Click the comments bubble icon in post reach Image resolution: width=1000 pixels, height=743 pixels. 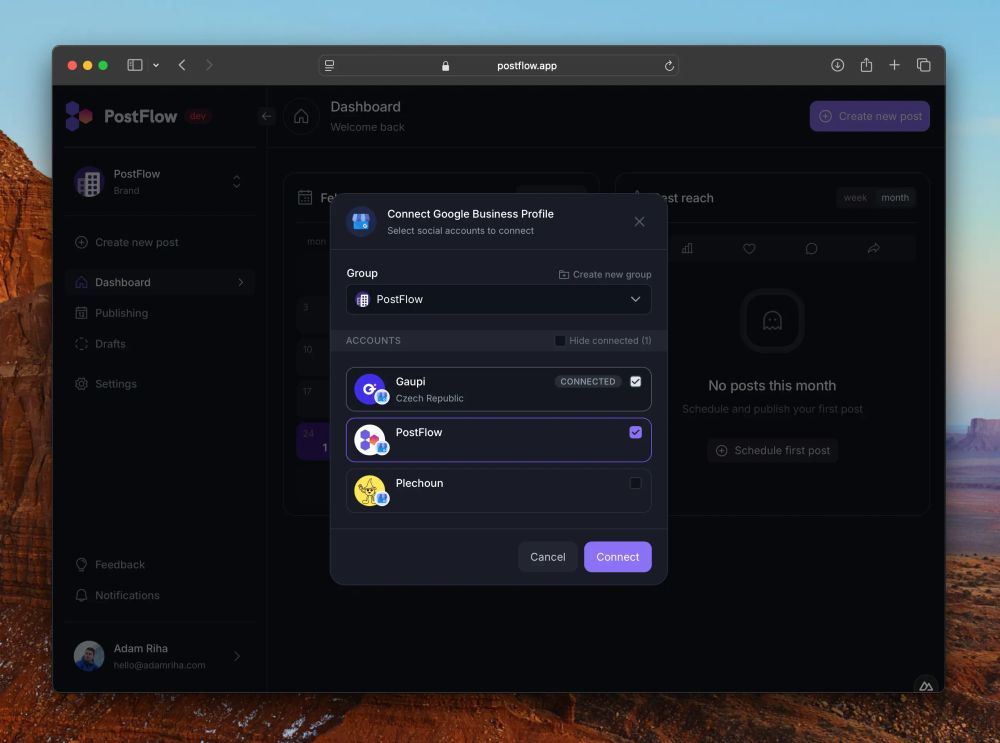click(x=811, y=248)
